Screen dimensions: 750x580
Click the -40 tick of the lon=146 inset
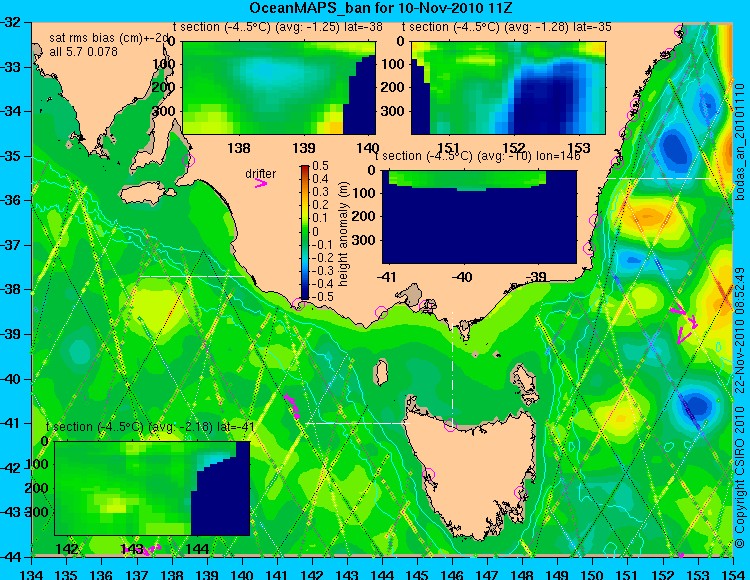pyautogui.click(x=462, y=277)
